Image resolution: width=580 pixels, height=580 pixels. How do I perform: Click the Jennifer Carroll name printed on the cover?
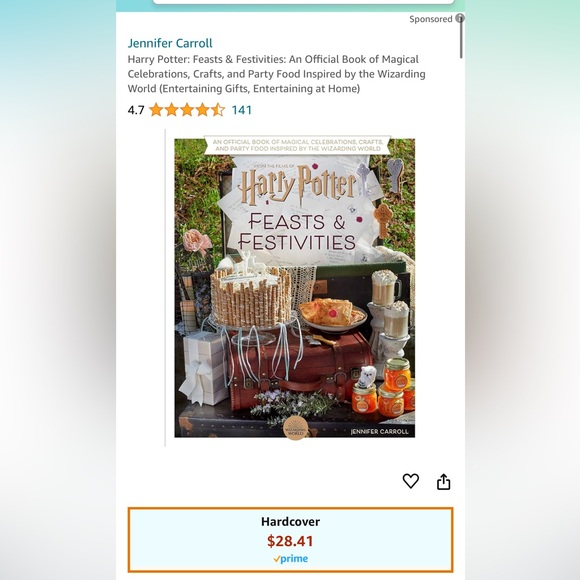tap(380, 431)
